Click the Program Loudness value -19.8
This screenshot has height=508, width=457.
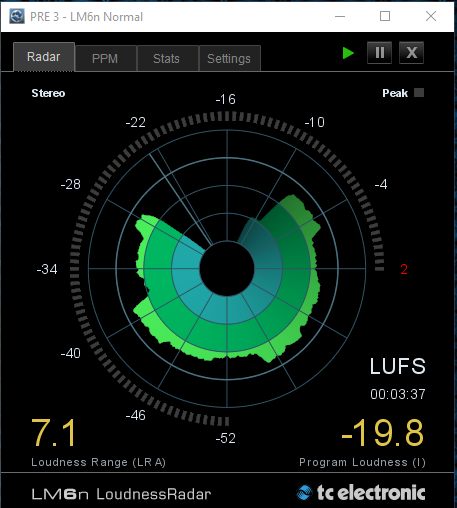(x=383, y=433)
